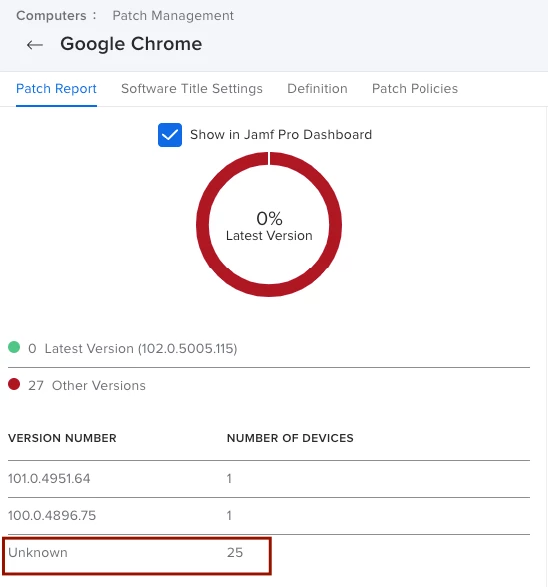Open the Patch Report tab
This screenshot has height=587, width=548.
point(56,89)
